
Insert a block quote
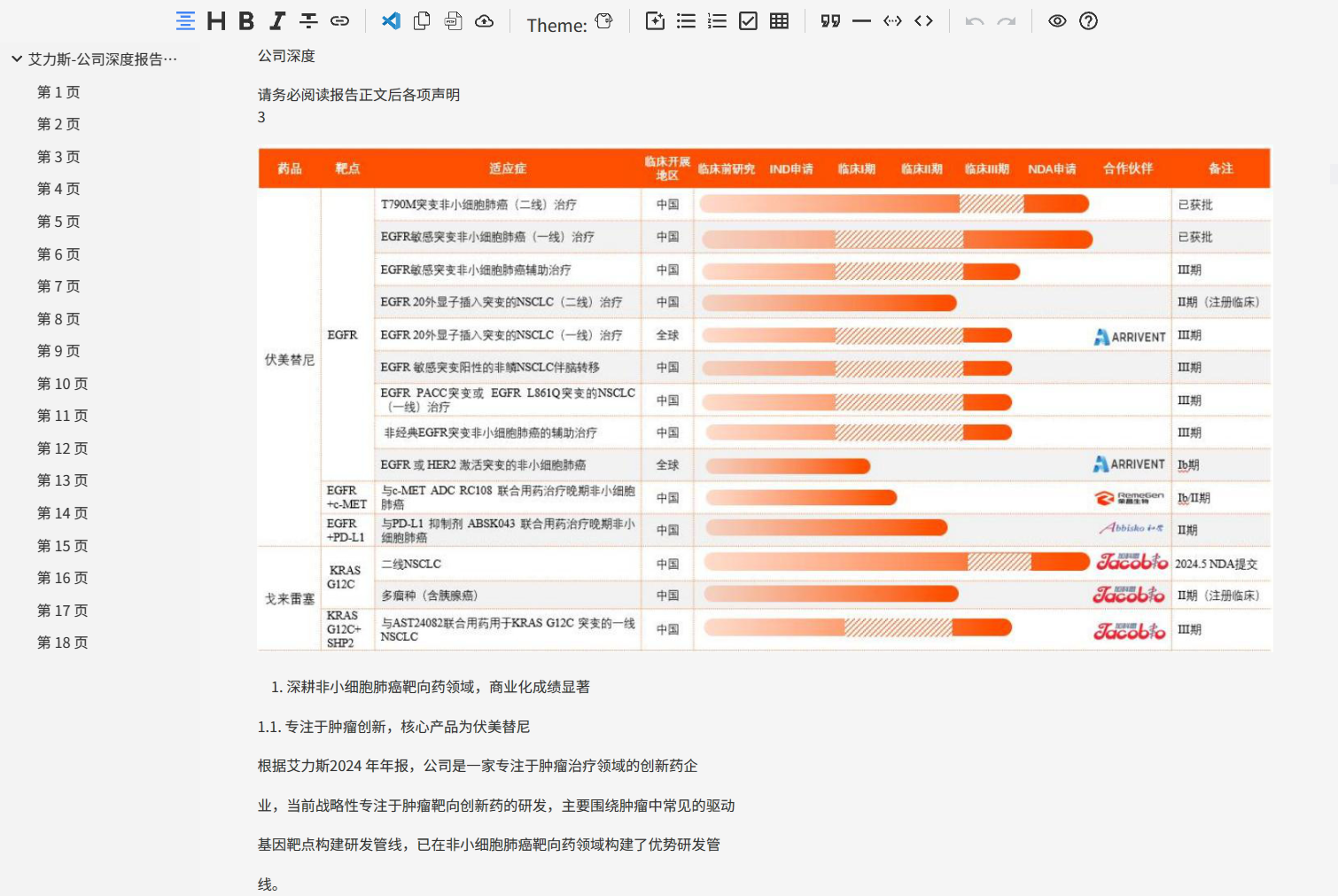pos(830,20)
